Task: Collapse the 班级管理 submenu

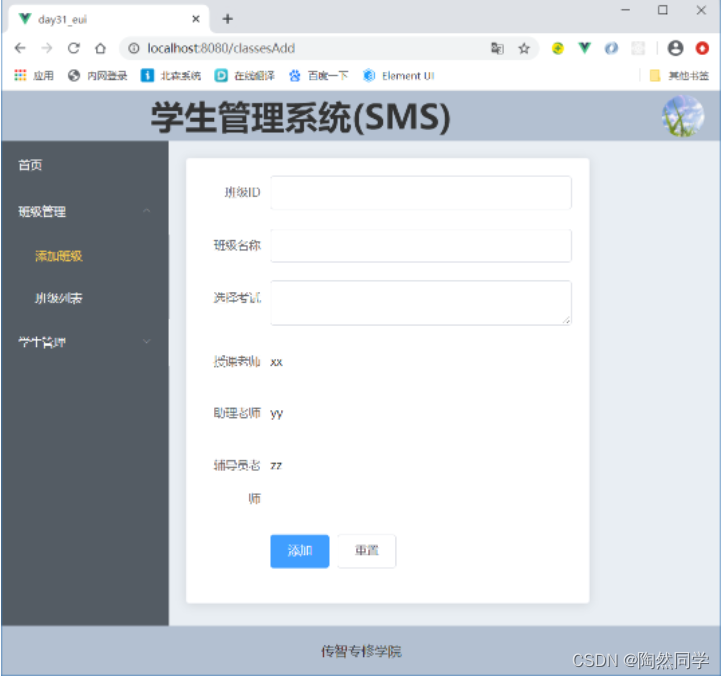Action: pos(85,212)
